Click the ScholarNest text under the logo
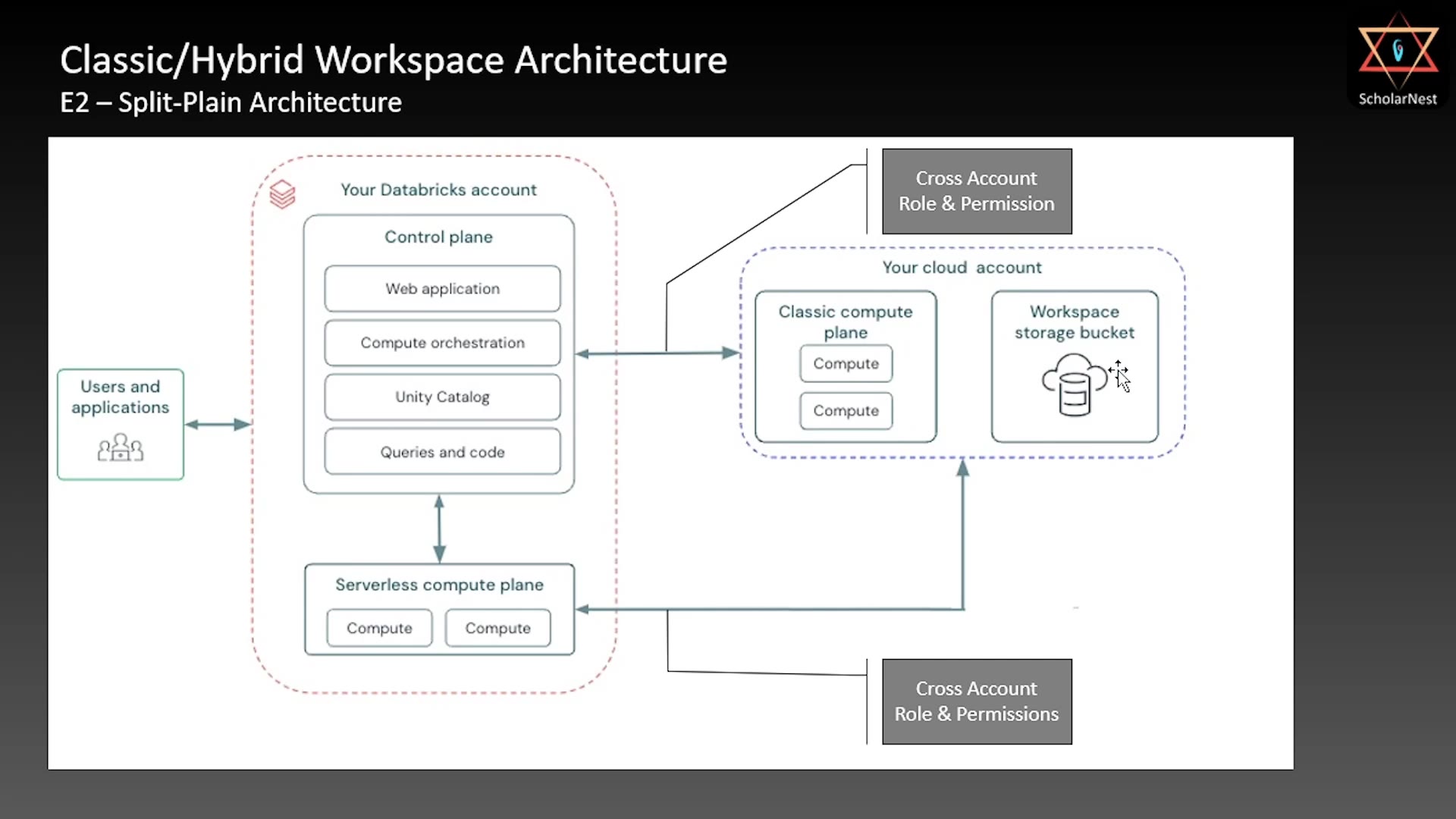Viewport: 1456px width, 819px height. point(1398,99)
